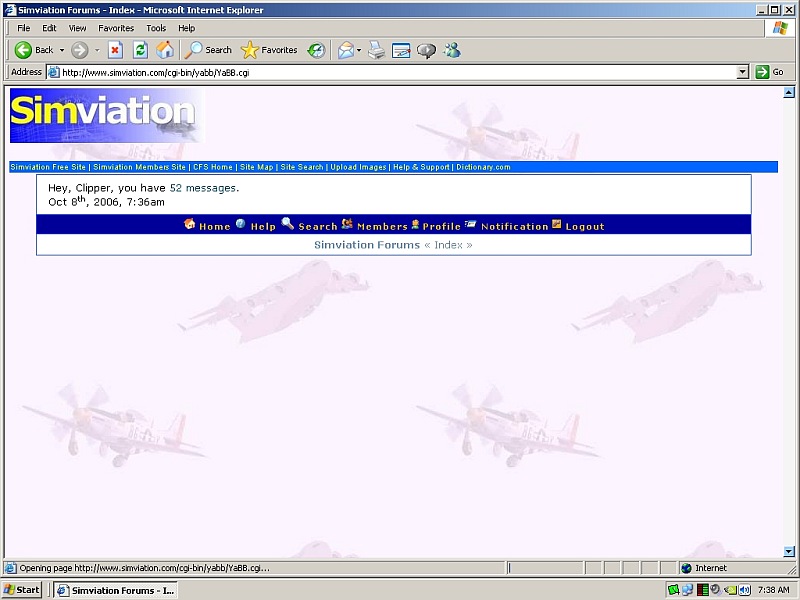Click the forum Logout link
The height and width of the screenshot is (600, 800).
584,227
